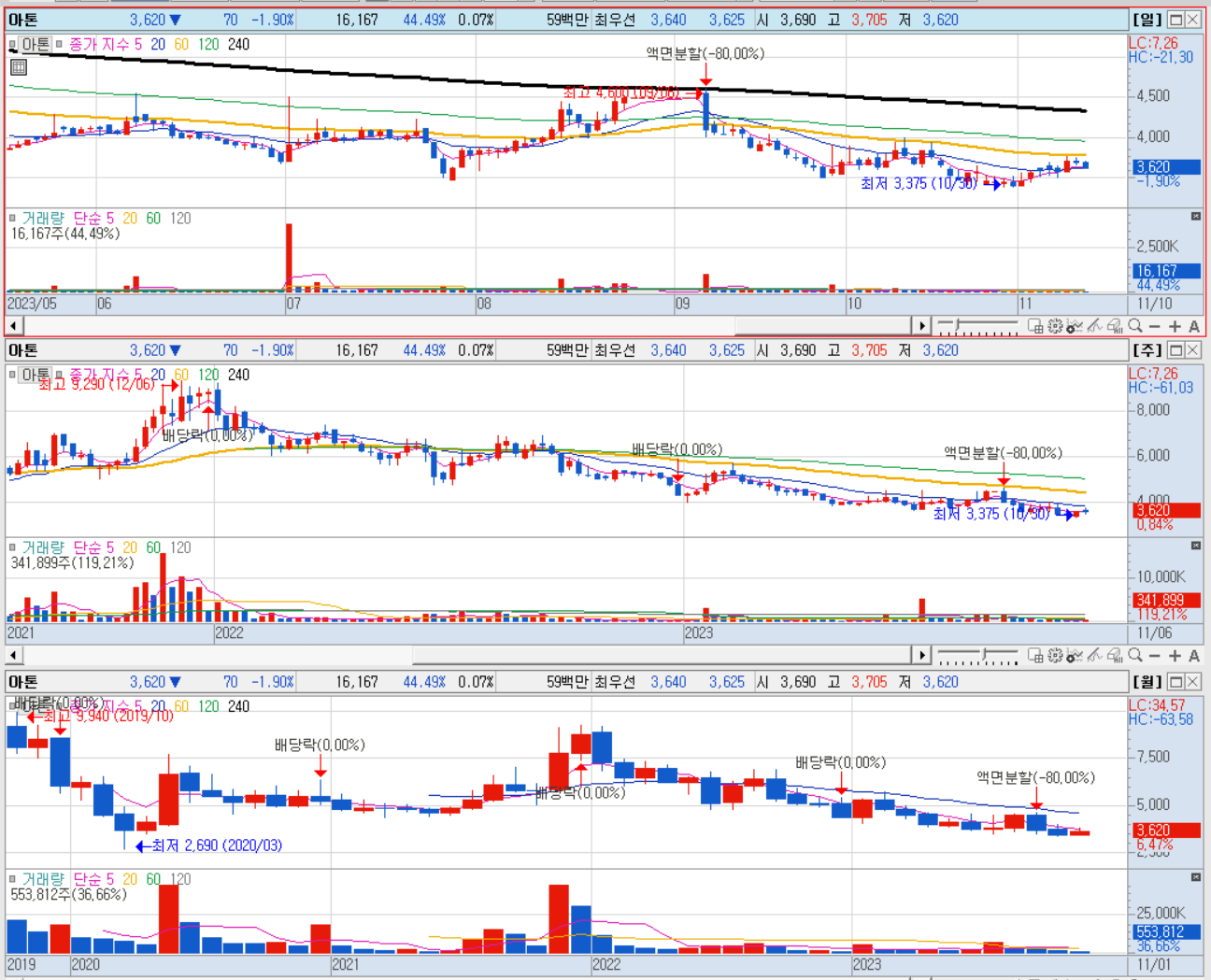1211x980 pixels.
Task: Click the plus zoom-in icon in weekly chart toolbar
Action: (1175, 656)
